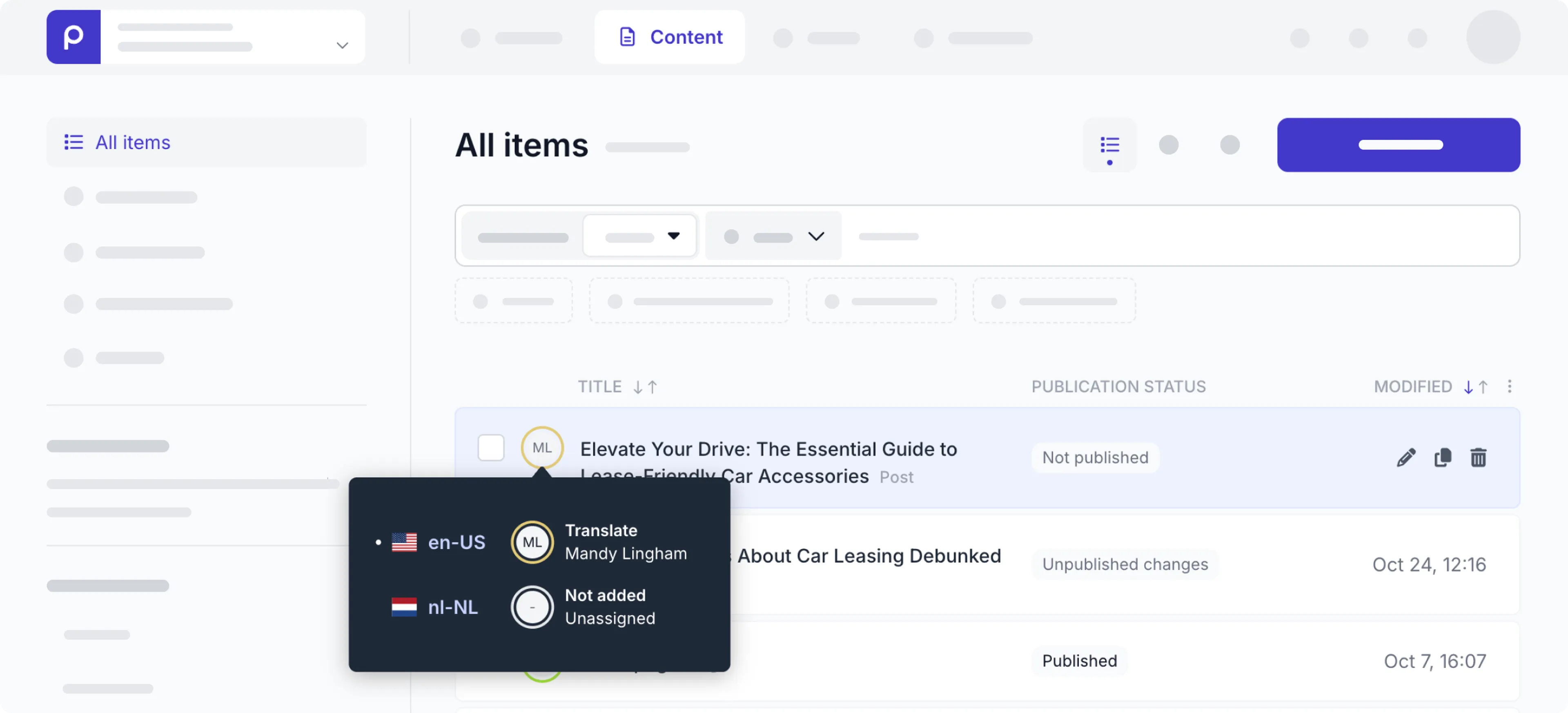Open the Content tab

pyautogui.click(x=670, y=37)
